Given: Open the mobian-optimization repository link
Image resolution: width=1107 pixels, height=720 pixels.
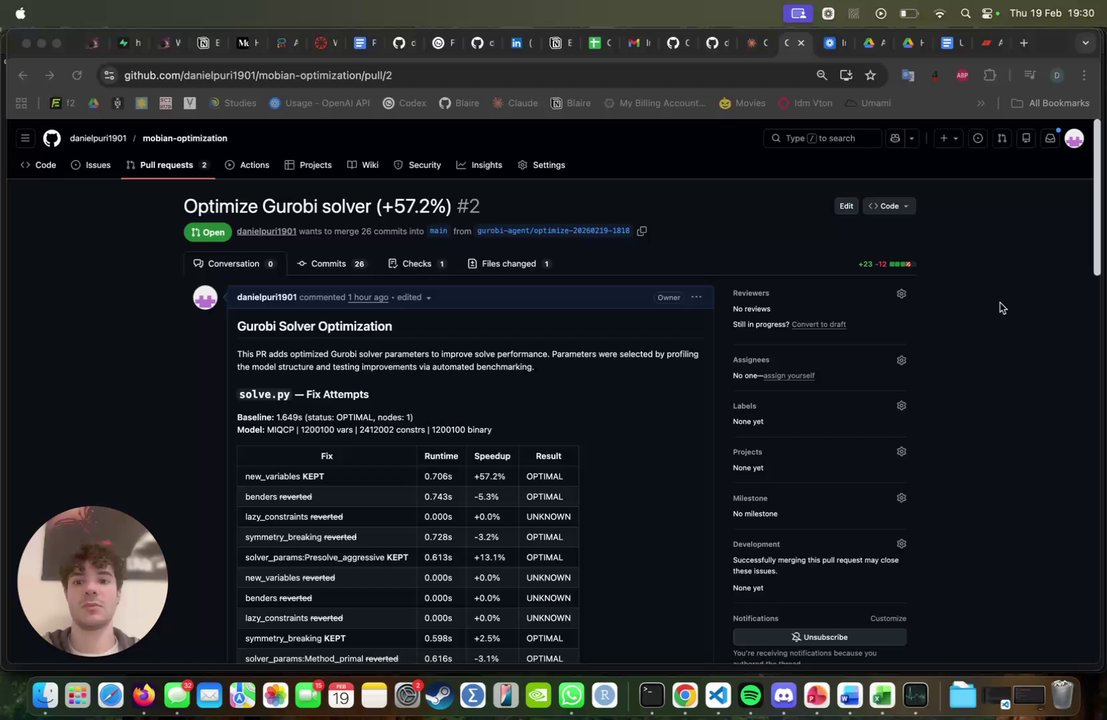Looking at the screenshot, I should point(185,138).
